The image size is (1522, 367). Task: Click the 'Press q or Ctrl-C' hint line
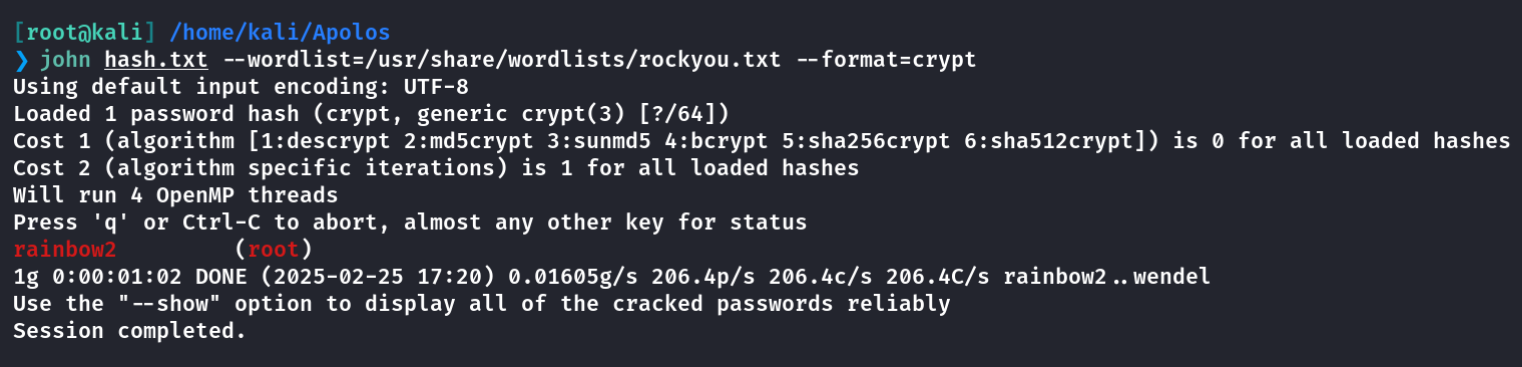(410, 222)
